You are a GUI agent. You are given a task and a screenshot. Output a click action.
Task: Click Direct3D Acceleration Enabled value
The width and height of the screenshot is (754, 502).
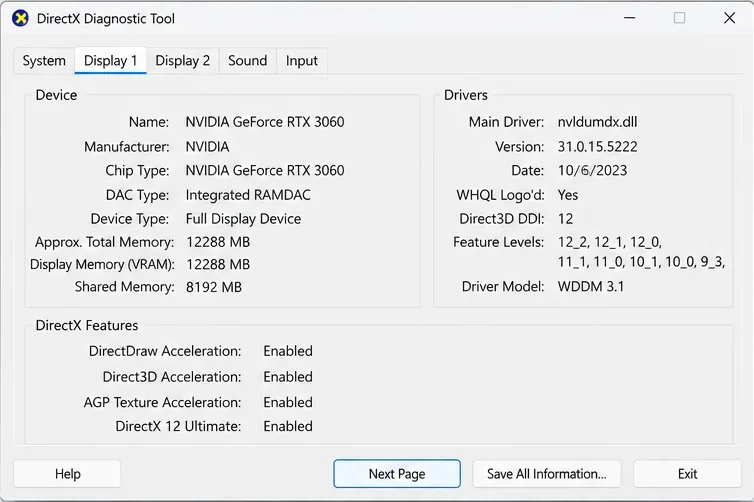tap(288, 376)
